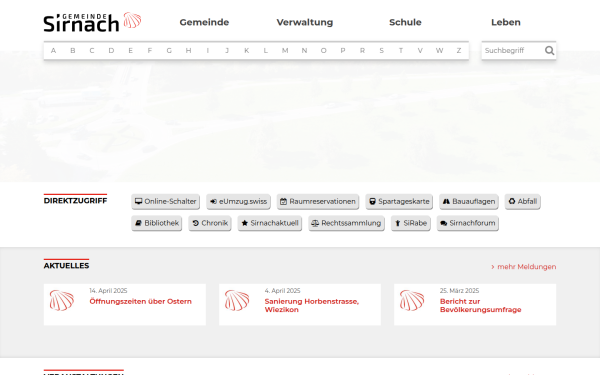Open the Verwaltung menu
Image resolution: width=600 pixels, height=375 pixels.
305,22
